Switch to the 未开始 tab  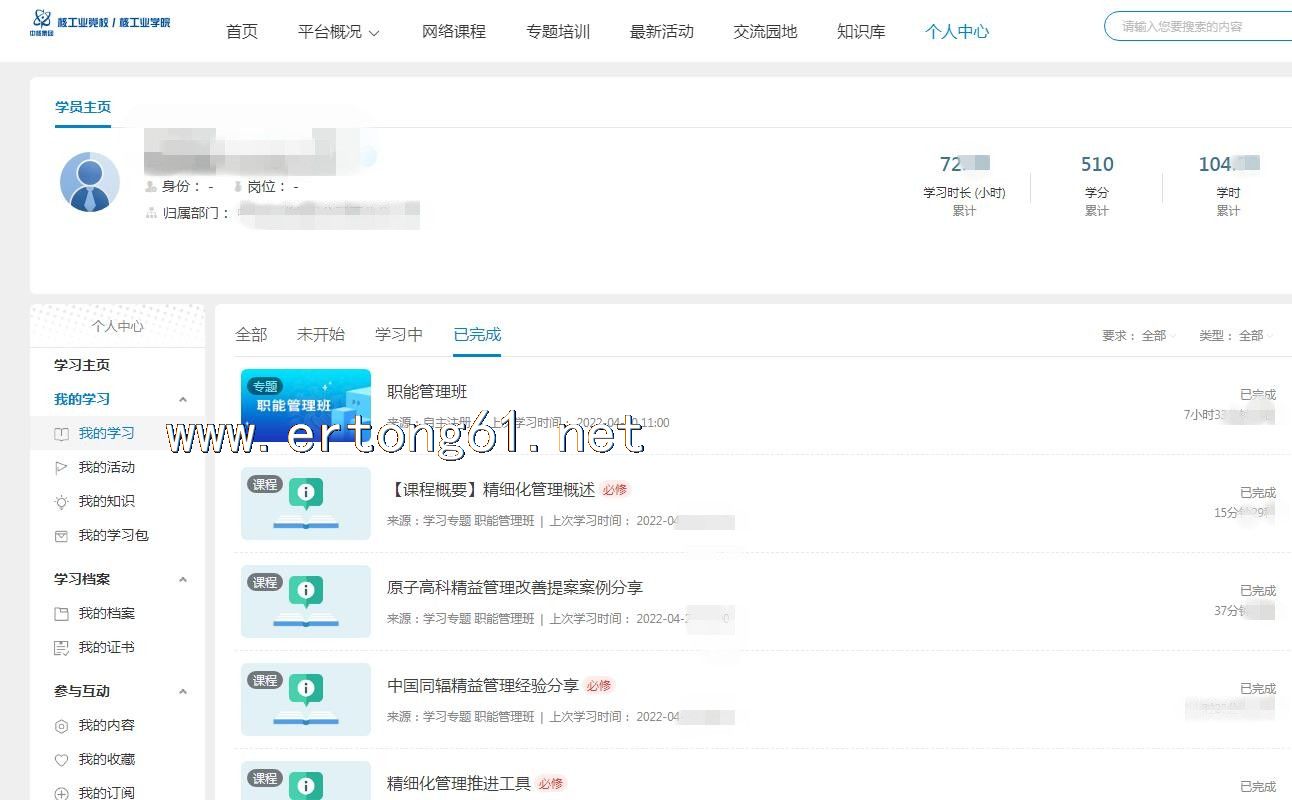click(x=321, y=335)
